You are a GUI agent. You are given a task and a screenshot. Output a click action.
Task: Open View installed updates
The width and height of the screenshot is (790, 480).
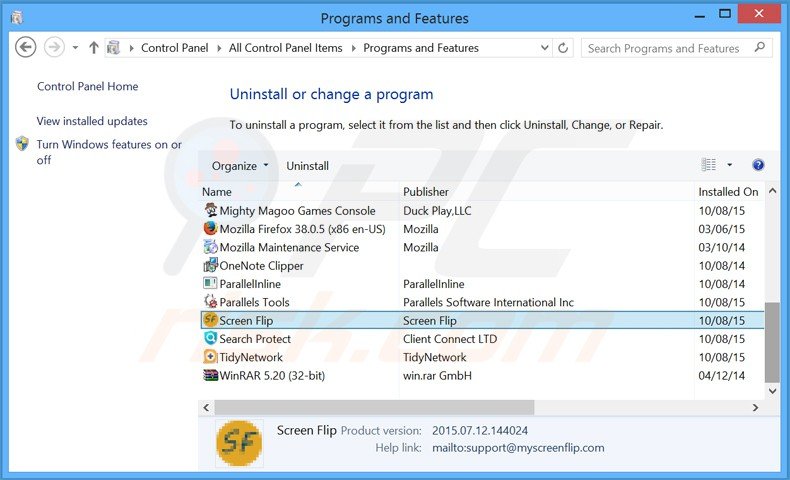pyautogui.click(x=92, y=121)
